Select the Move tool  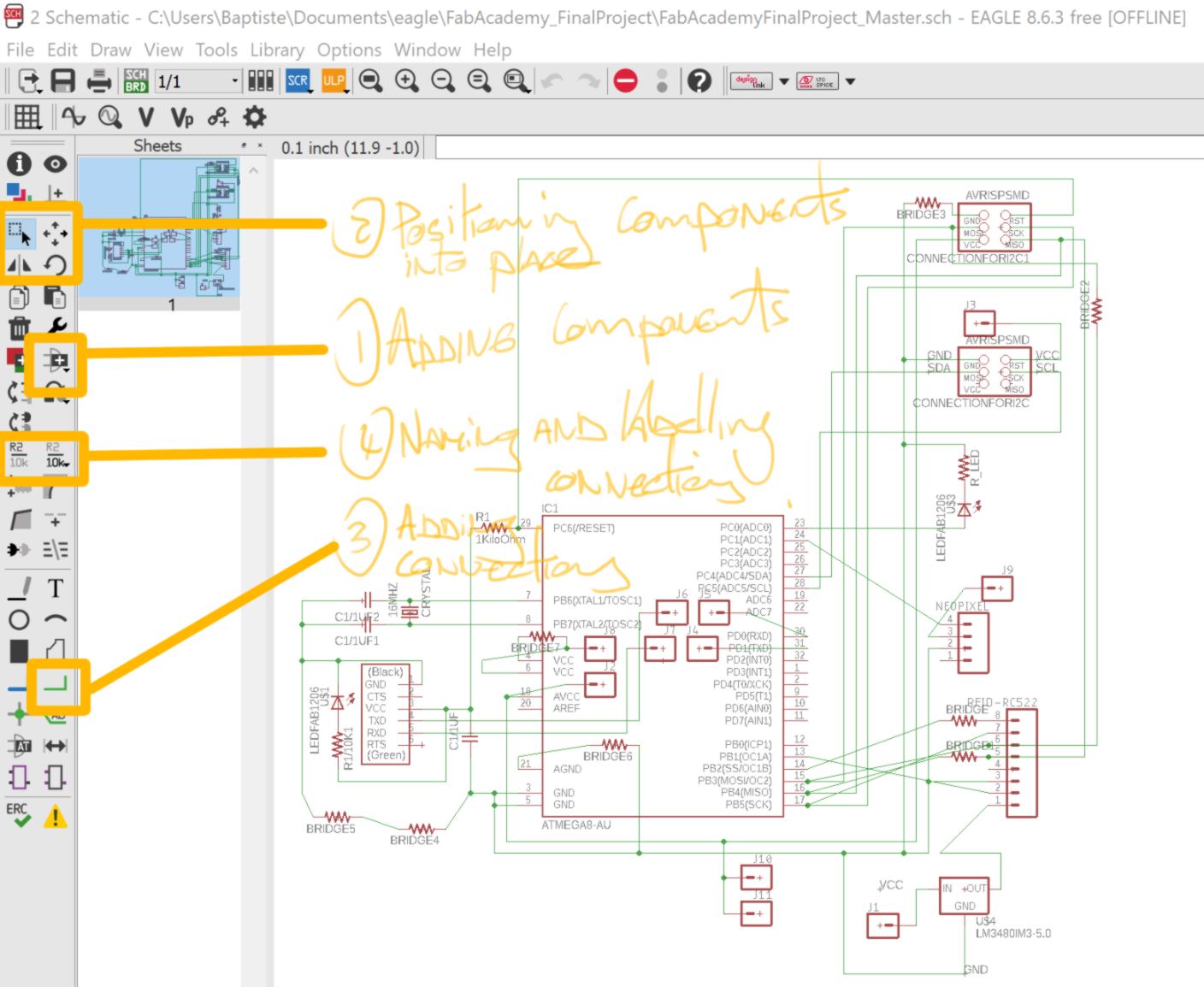click(55, 233)
